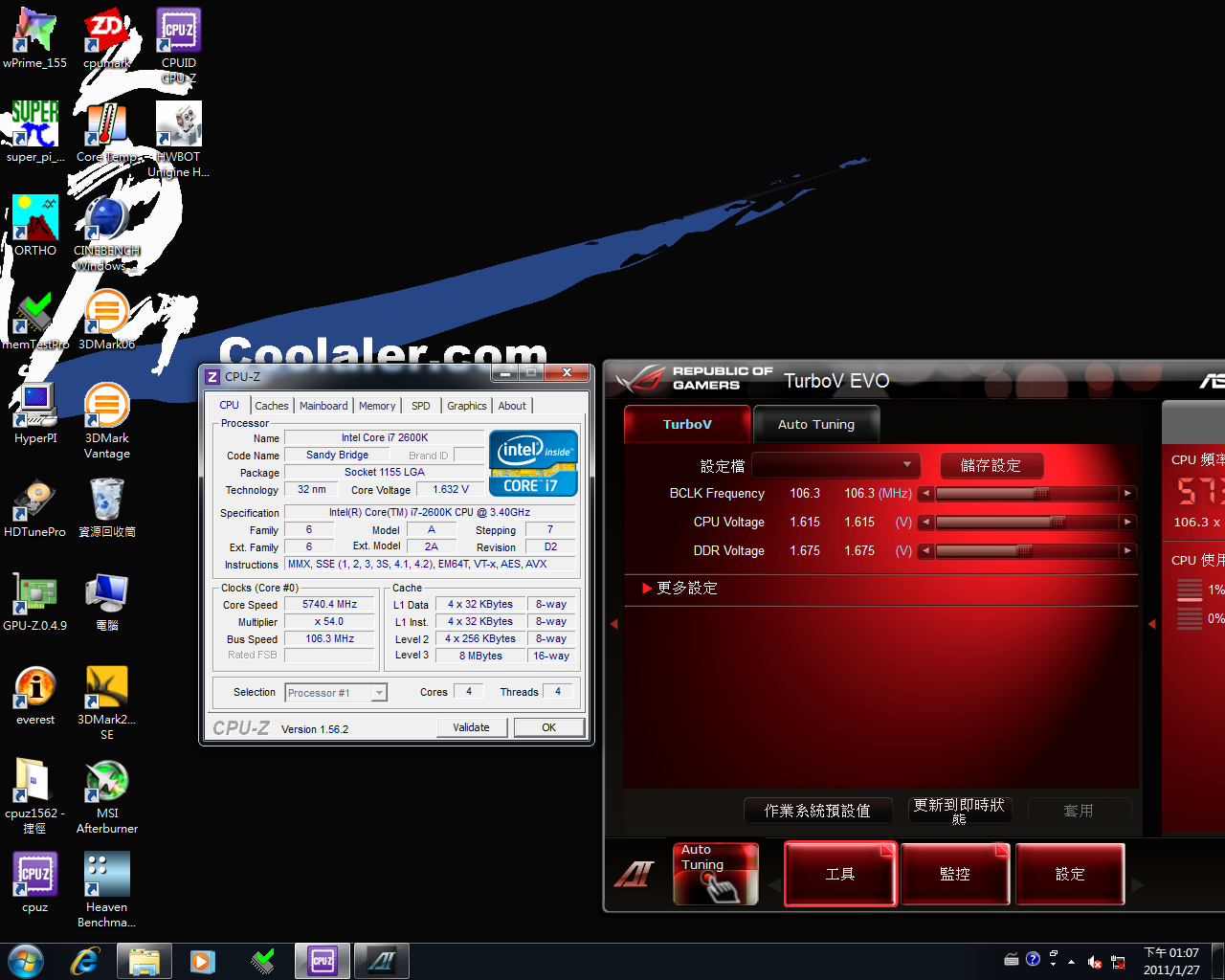Click the 更新到即時狀態 refresh button
This screenshot has width=1225, height=980.
point(959,811)
